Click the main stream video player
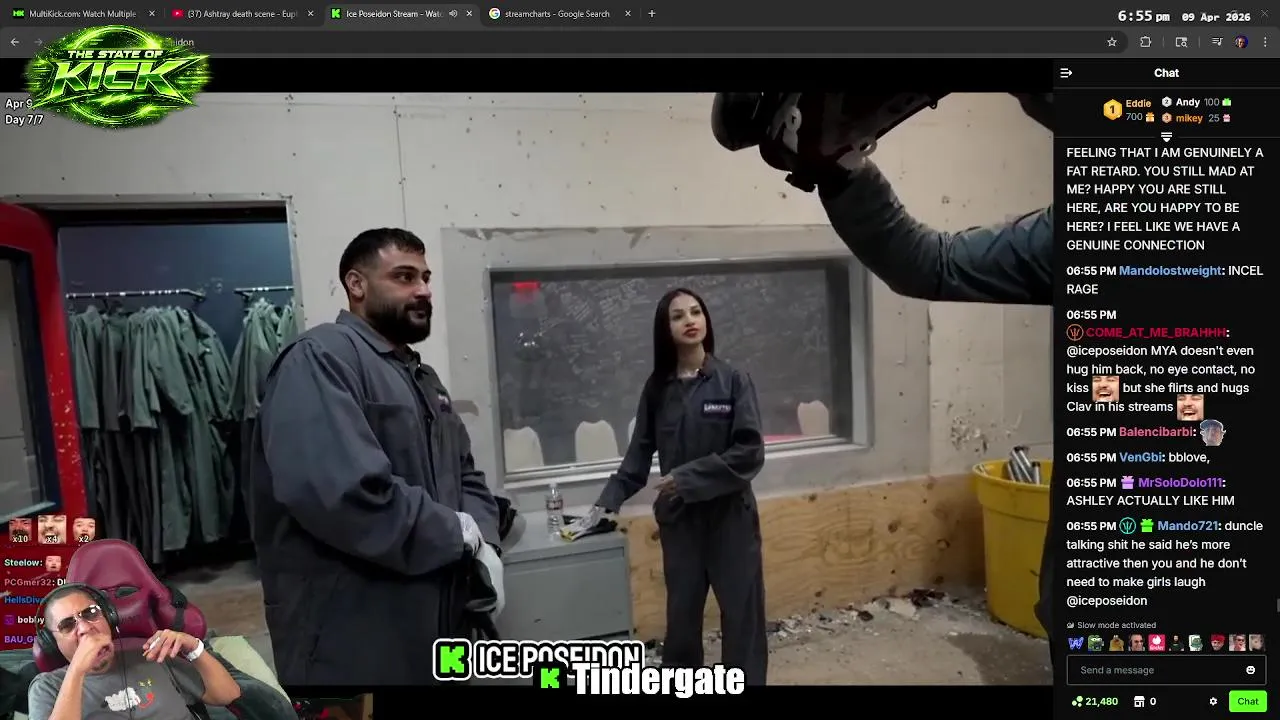1280x720 pixels. click(526, 388)
